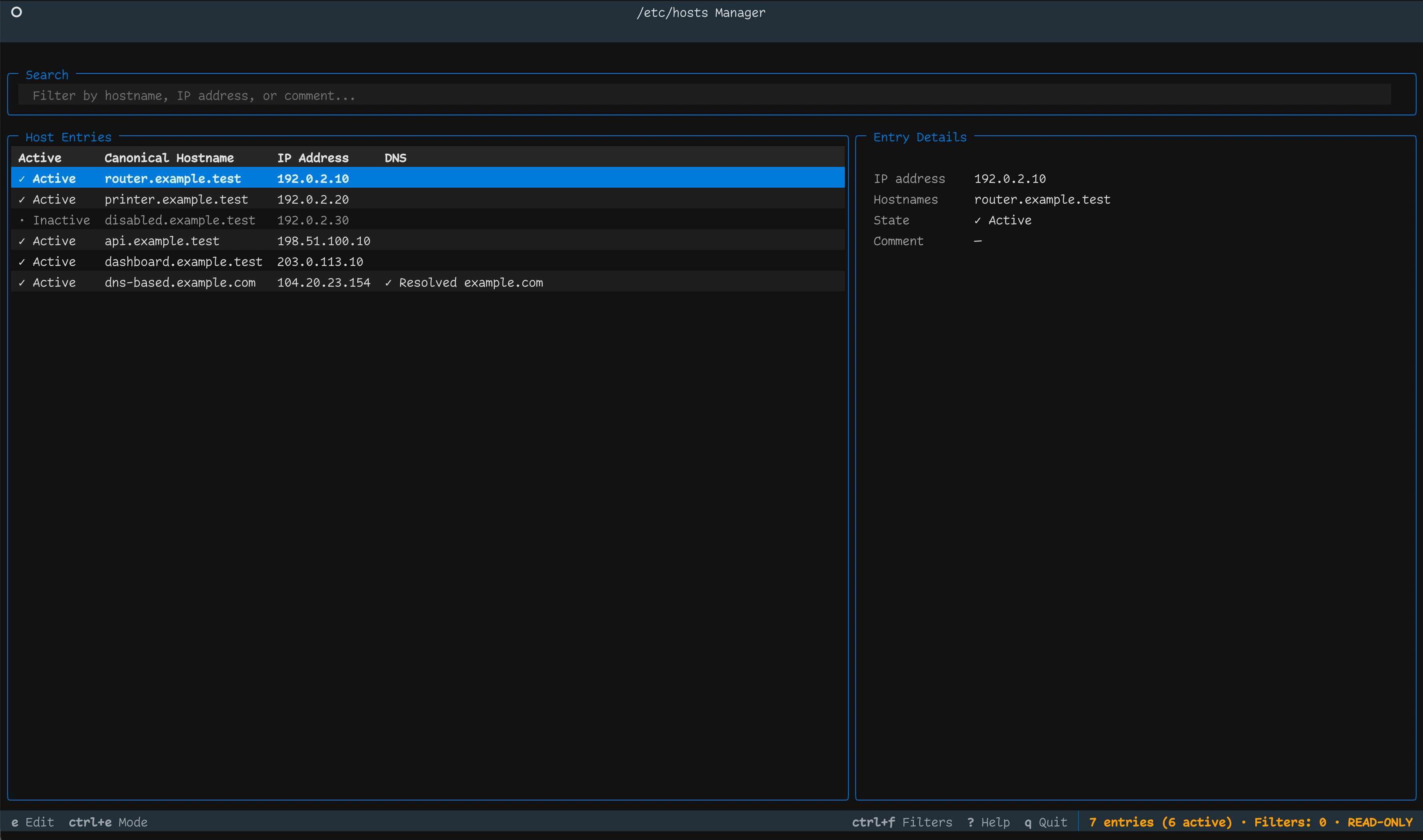Select the router.example.test row
Screen dimensions: 1423x840
pos(427,178)
